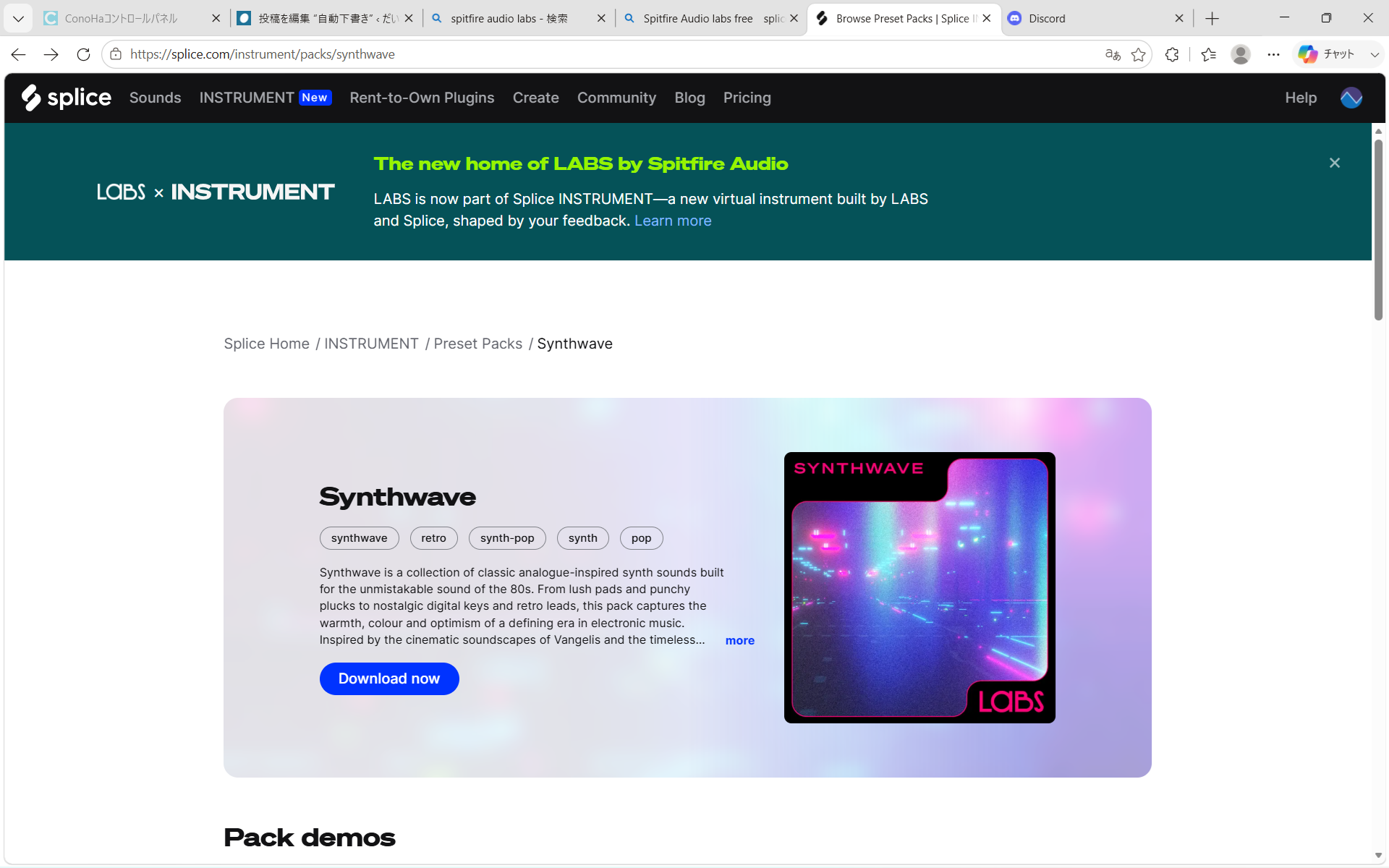The width and height of the screenshot is (1389, 868).
Task: Close the Spitfire Audio labs free tab
Action: point(794,18)
